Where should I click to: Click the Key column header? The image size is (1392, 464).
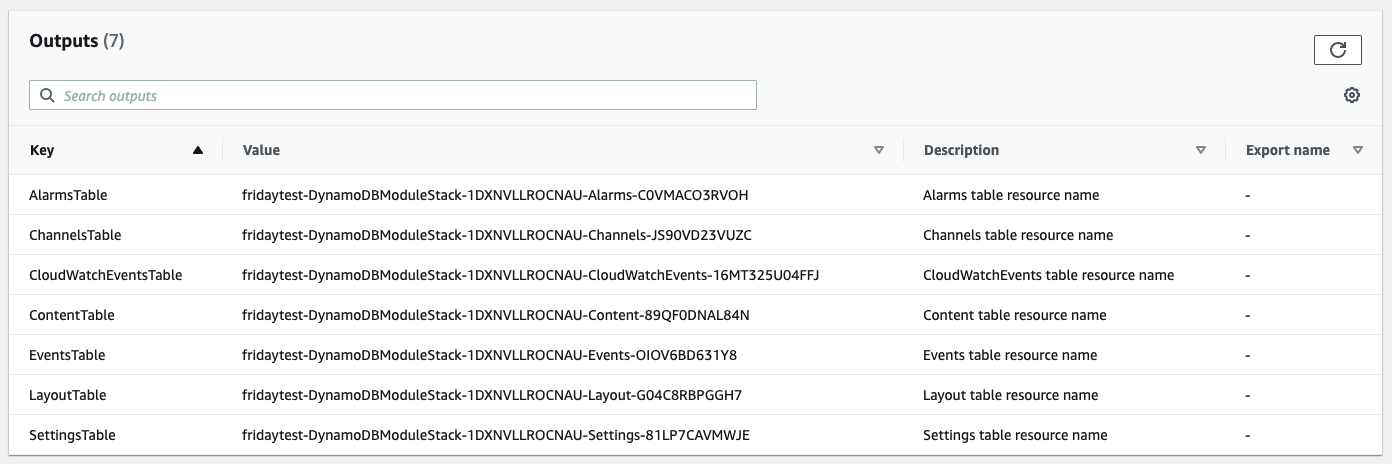coord(42,150)
